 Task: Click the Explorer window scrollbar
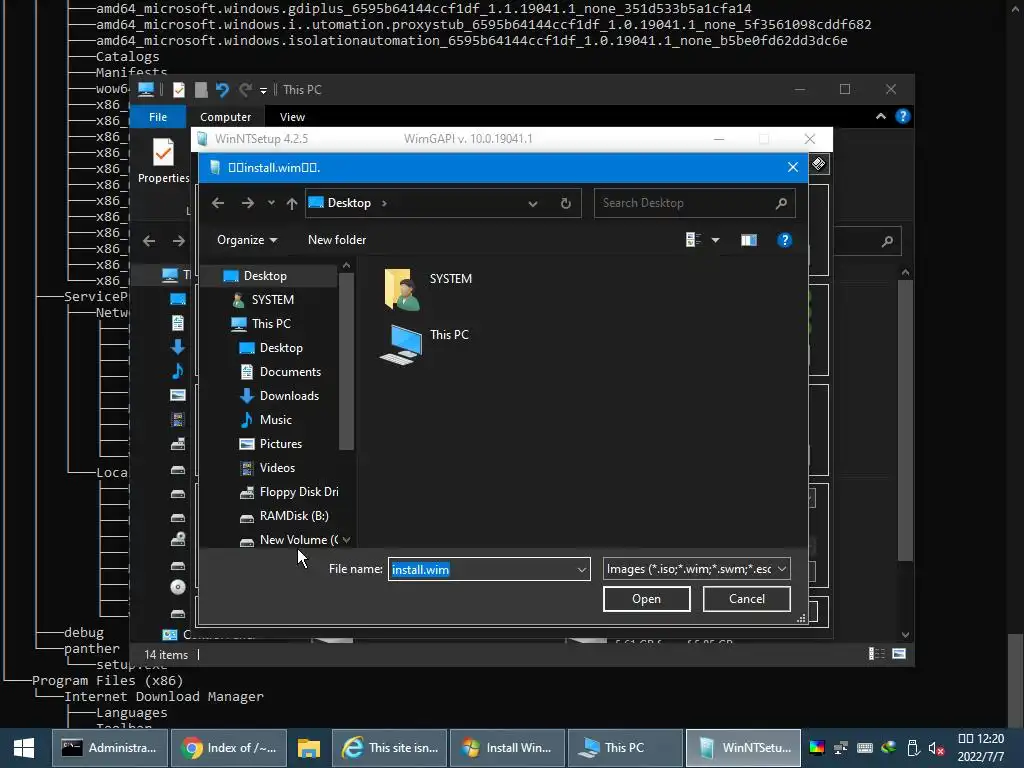point(905,420)
